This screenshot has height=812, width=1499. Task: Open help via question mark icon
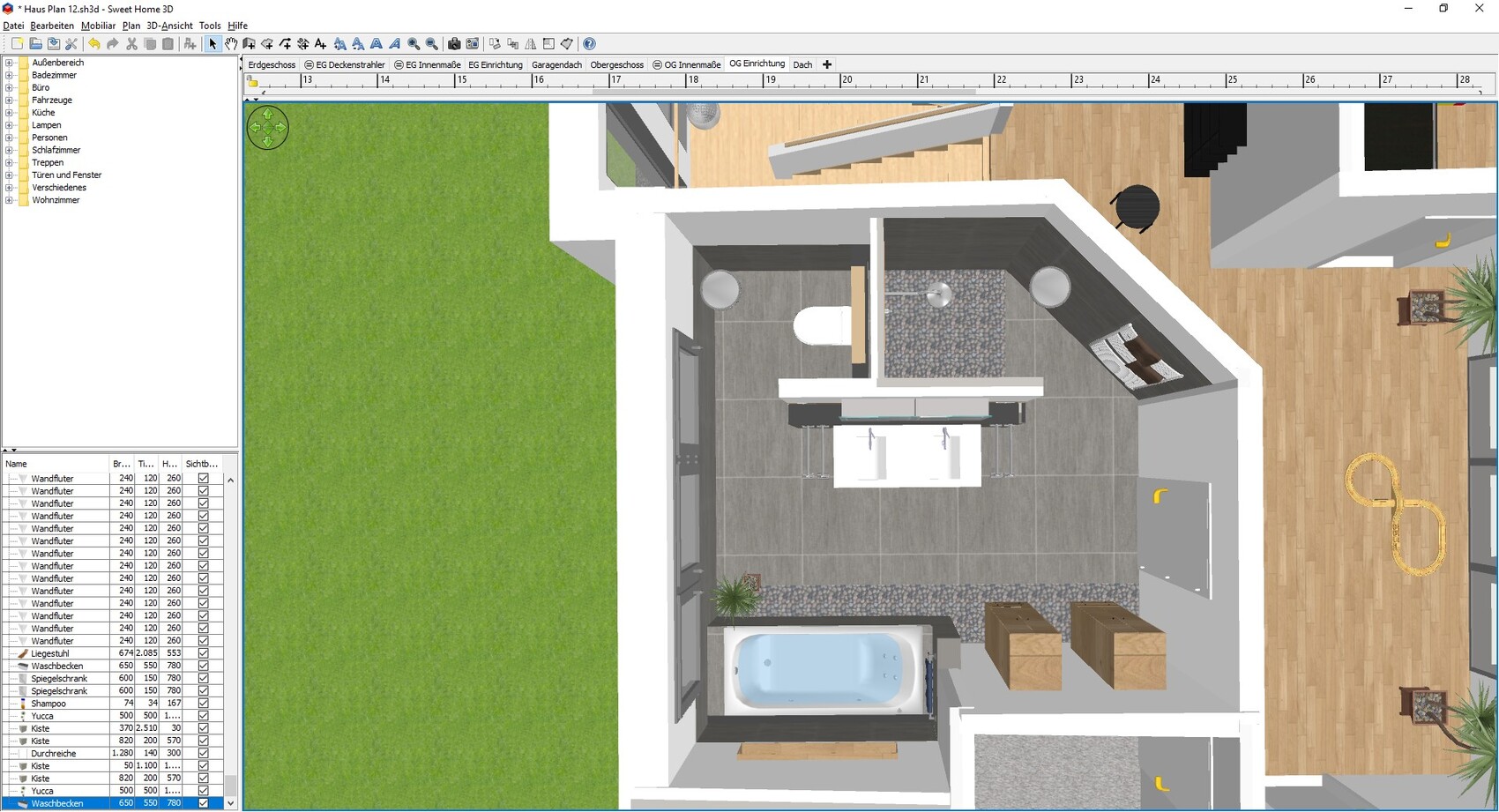590,44
